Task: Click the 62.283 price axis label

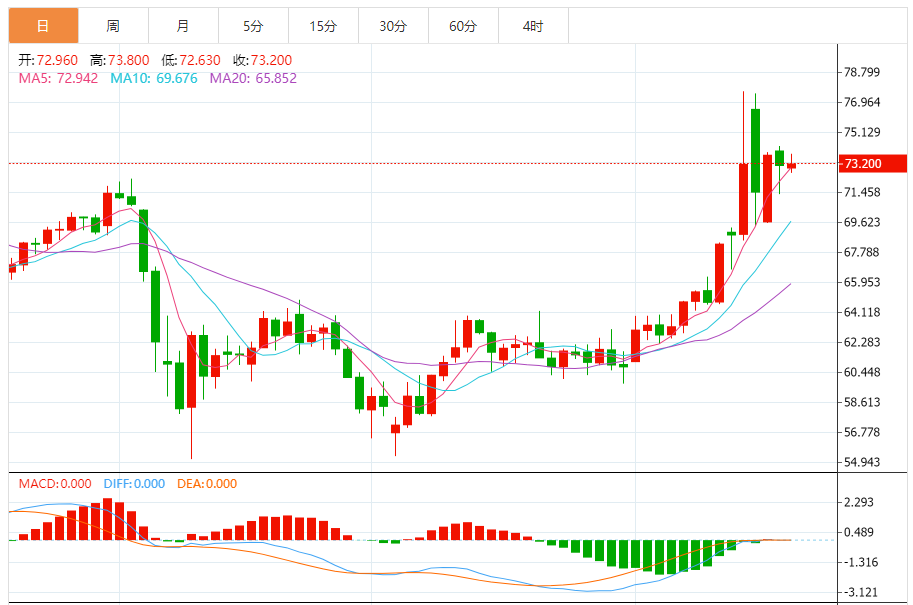Action: click(x=862, y=342)
